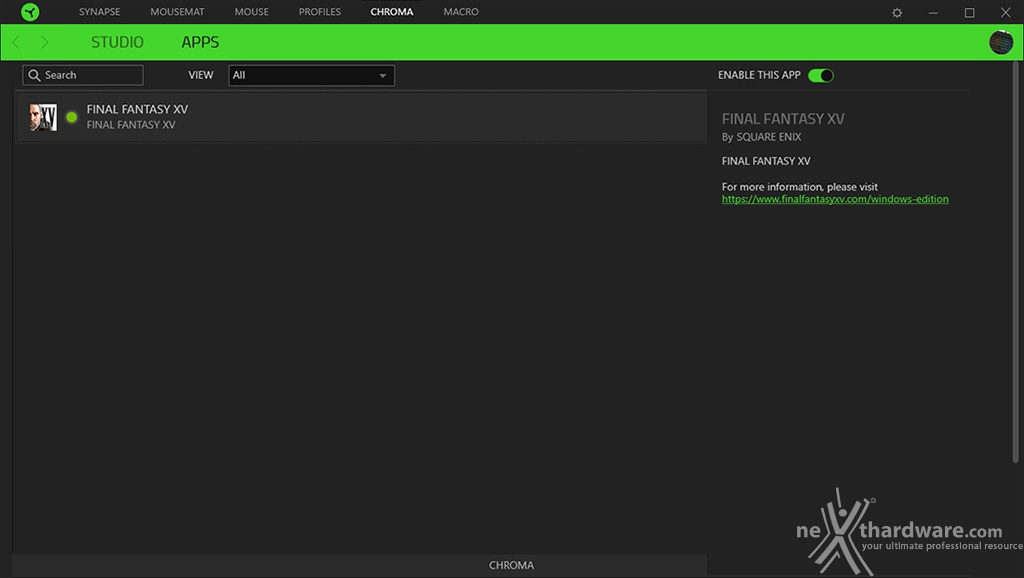Click green status dot for Final Fantasy XV

click(x=72, y=117)
